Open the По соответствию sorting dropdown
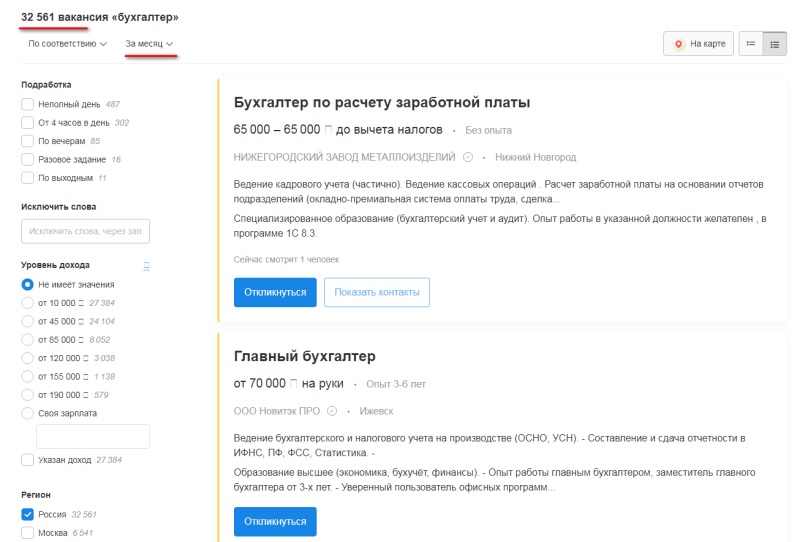 tap(67, 44)
